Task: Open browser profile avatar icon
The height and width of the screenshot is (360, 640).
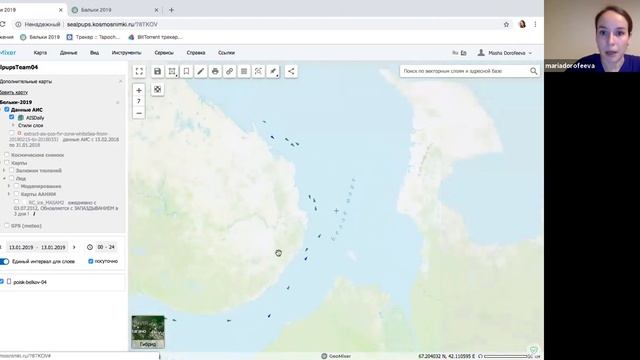Action: click(522, 24)
